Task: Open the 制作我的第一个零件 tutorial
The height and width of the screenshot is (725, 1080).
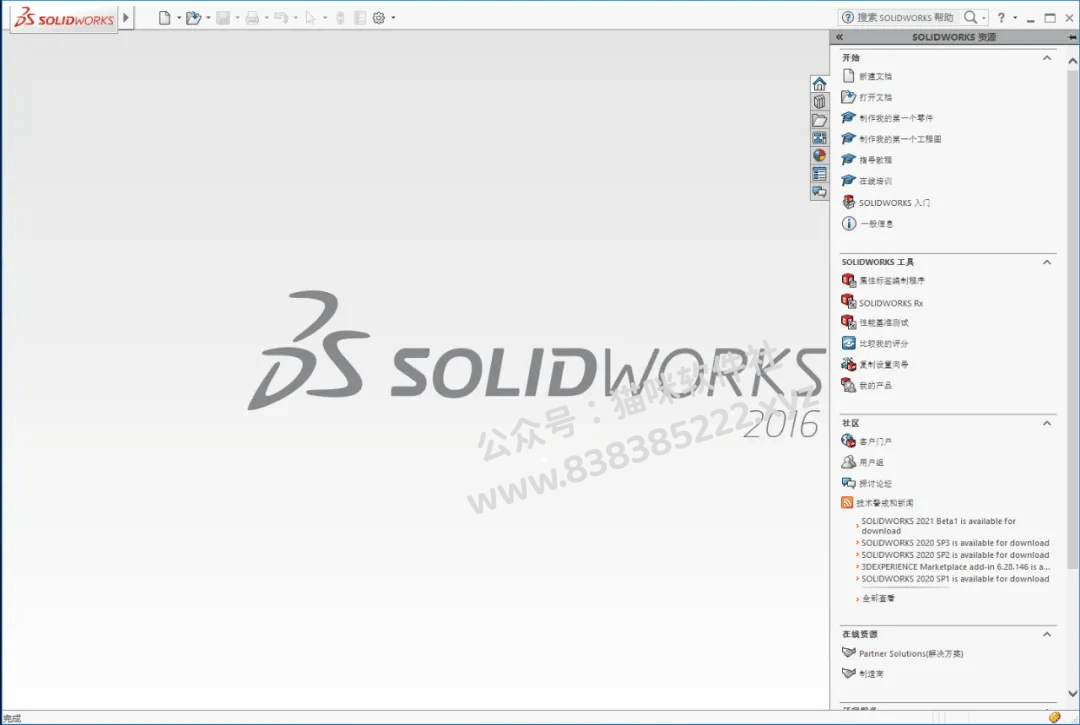Action: (x=895, y=118)
